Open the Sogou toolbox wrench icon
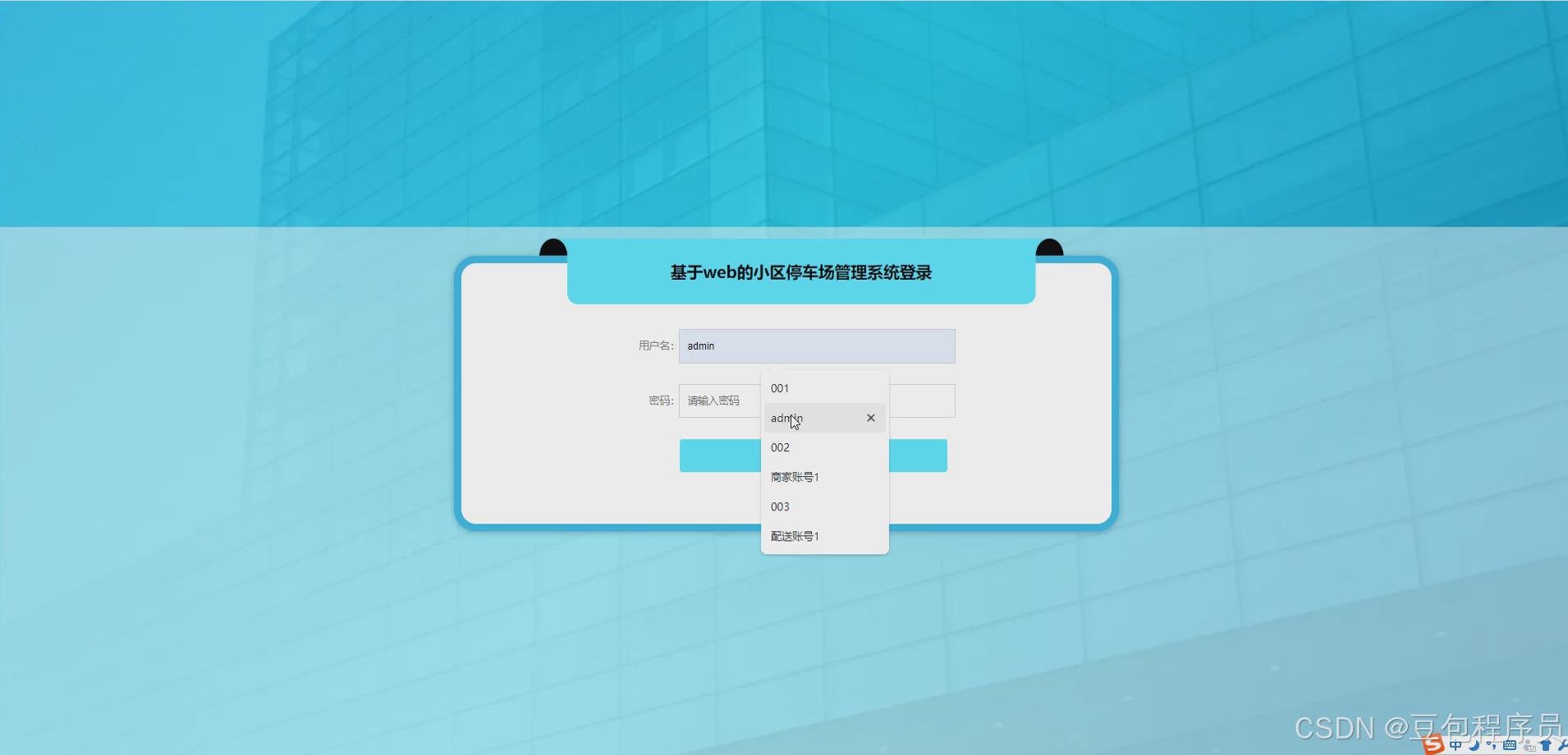Screen dimensions: 1568x755 pyautogui.click(x=1565, y=746)
